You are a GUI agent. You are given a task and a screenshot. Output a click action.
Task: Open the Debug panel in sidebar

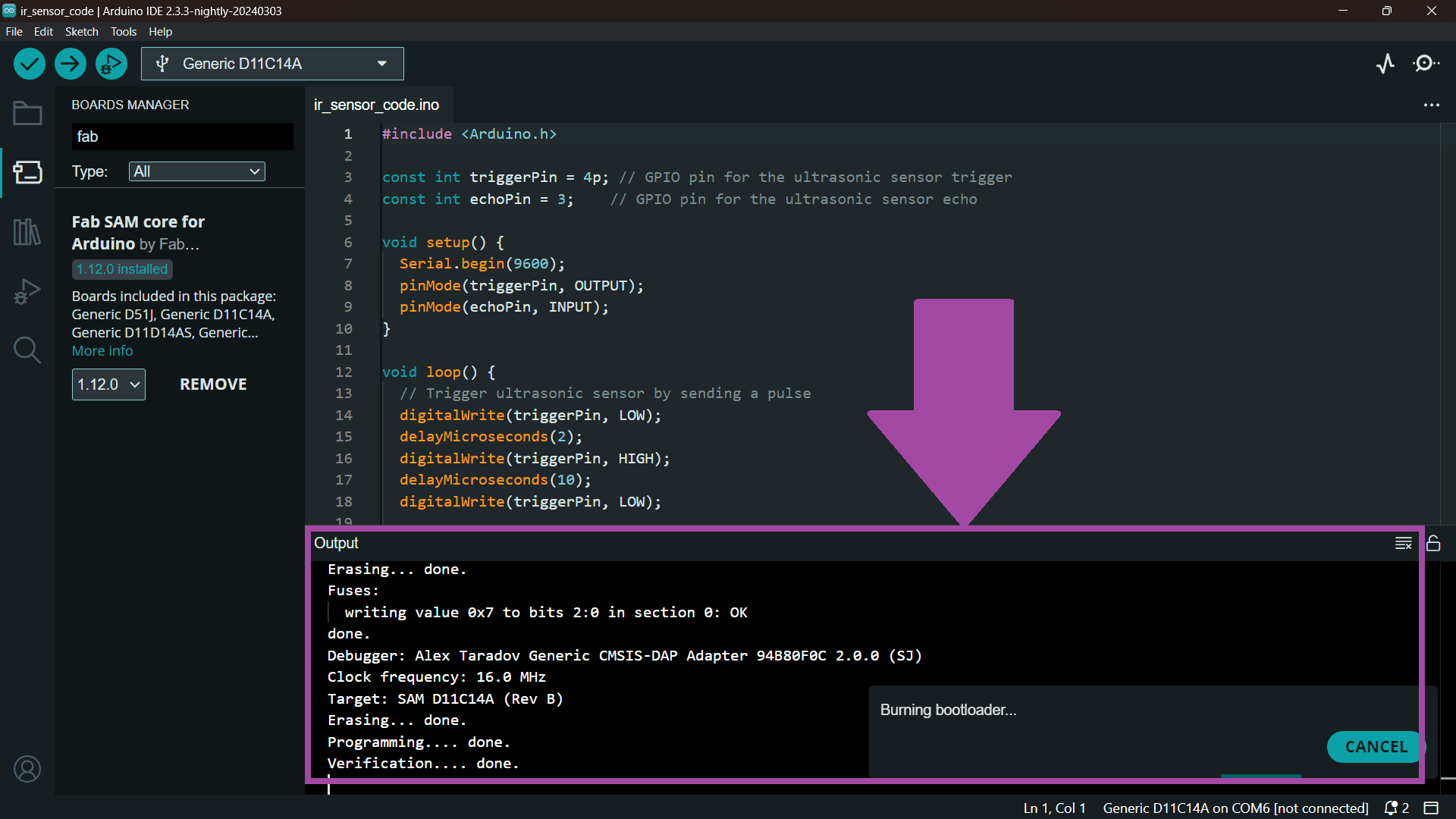pos(27,291)
